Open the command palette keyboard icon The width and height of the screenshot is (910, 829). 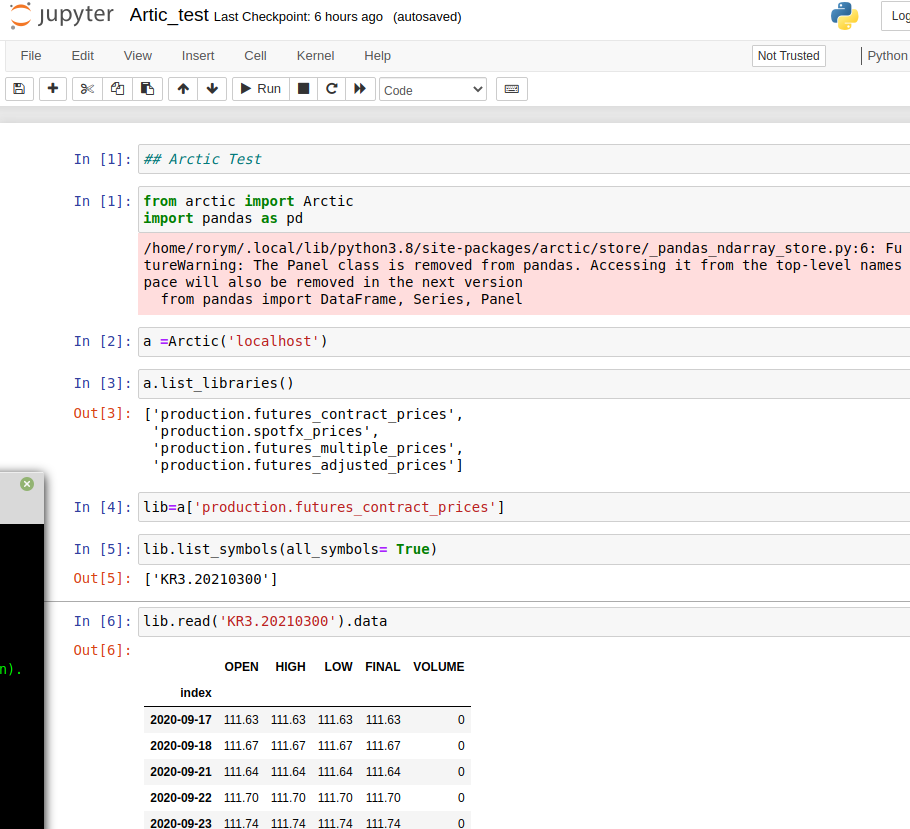(x=512, y=89)
